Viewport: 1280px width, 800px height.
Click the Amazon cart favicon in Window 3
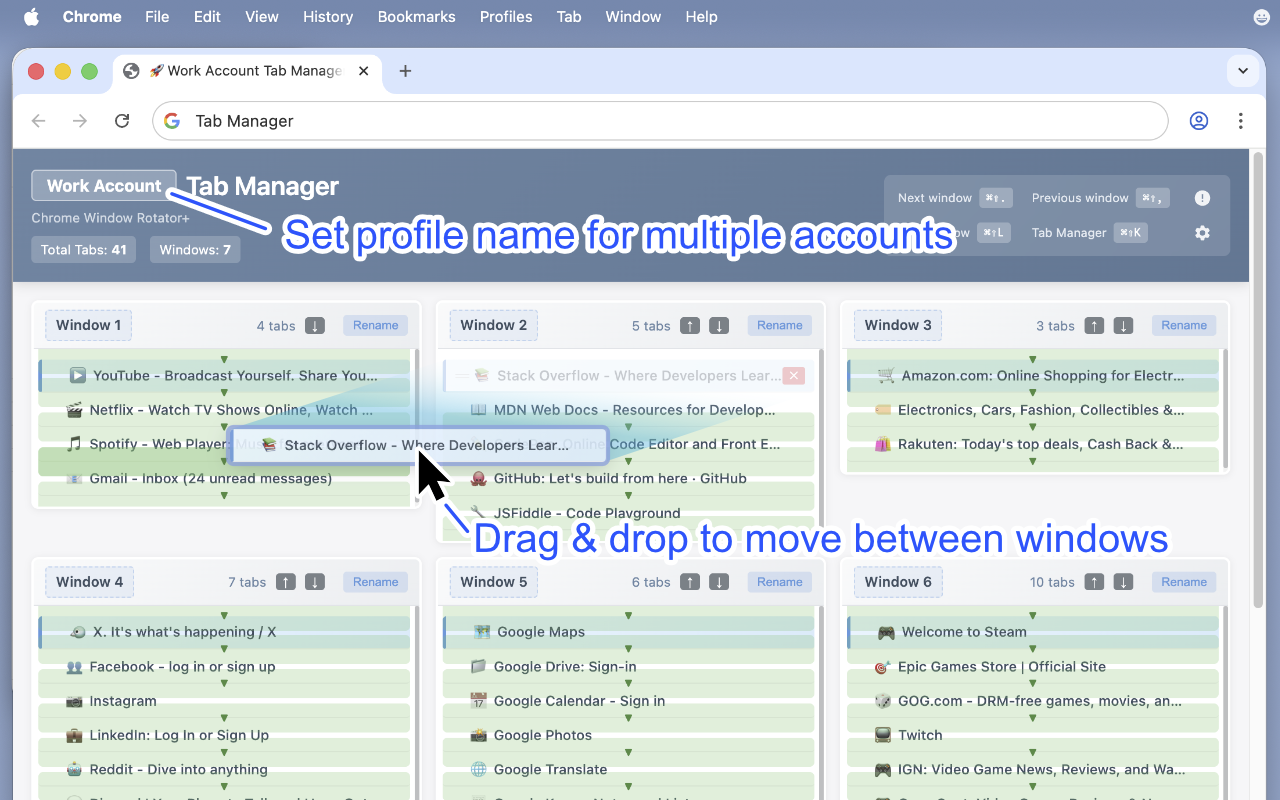(886, 376)
